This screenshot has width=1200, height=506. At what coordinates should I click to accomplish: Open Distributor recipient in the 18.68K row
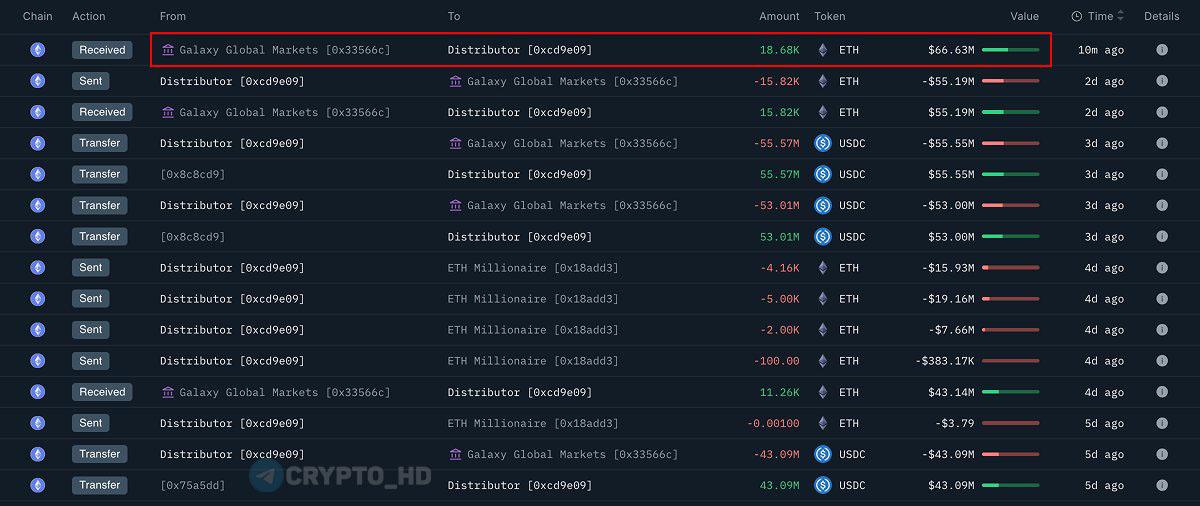pos(519,50)
